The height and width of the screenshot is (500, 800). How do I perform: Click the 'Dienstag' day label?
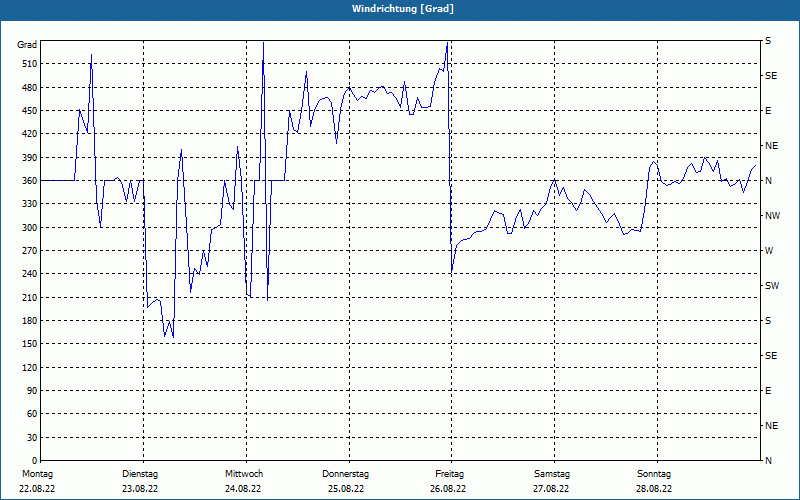140,474
